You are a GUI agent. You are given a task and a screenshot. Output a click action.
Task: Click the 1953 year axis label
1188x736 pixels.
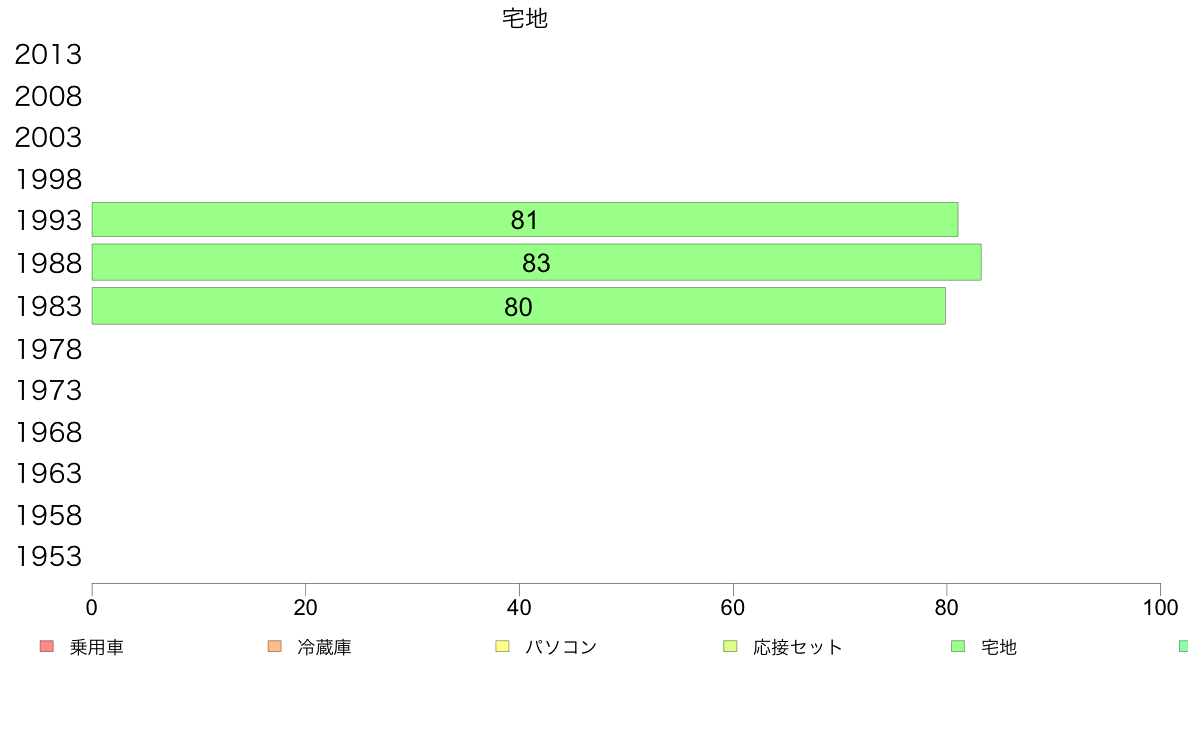pos(48,556)
